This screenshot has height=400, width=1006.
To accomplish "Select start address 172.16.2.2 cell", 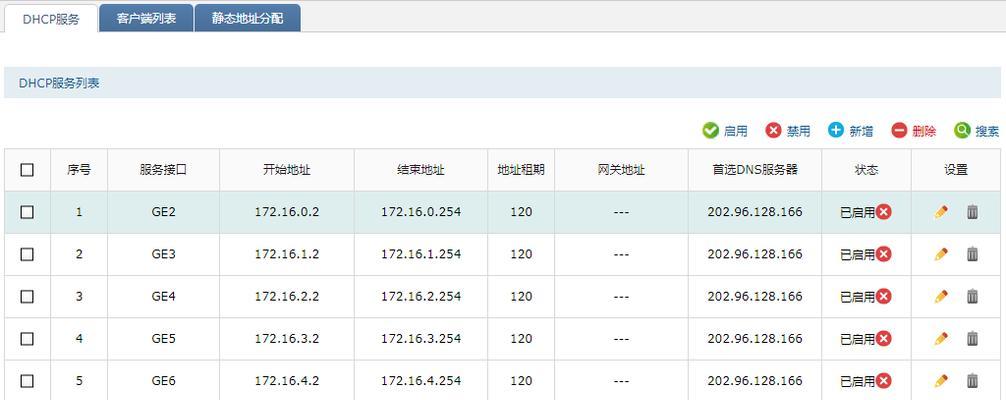I will pos(287,297).
